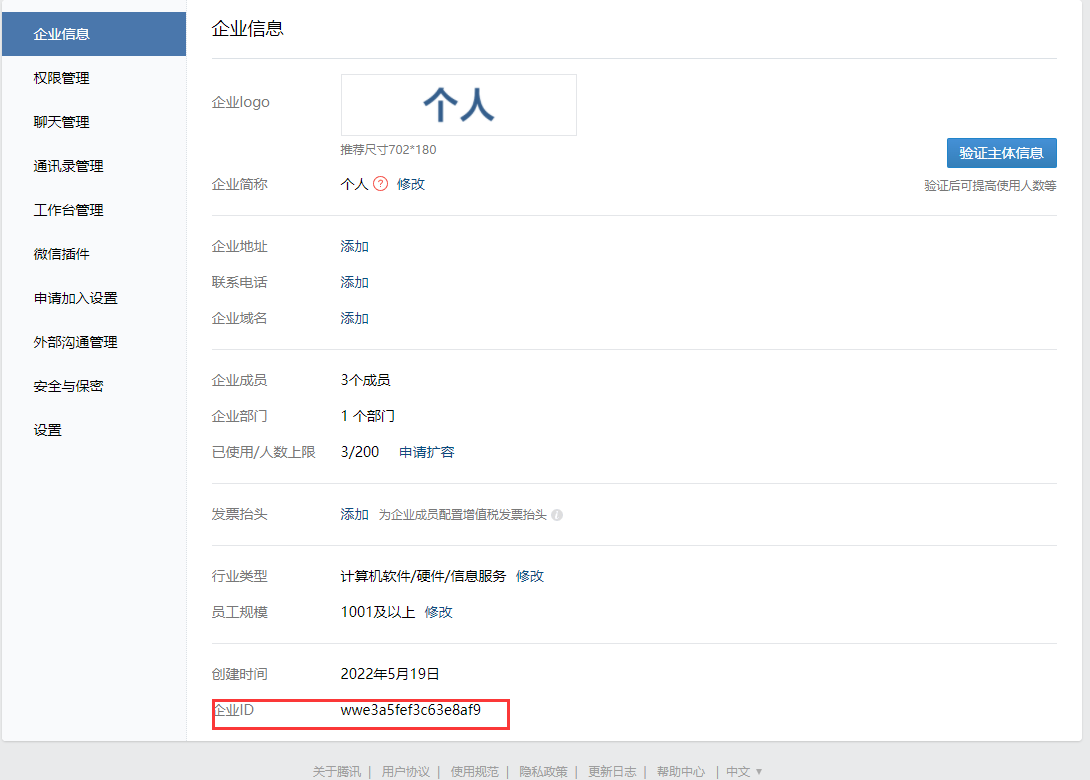This screenshot has height=780, width=1090.
Task: Click the question mark icon beside 企业简称
Action: pyautogui.click(x=380, y=184)
